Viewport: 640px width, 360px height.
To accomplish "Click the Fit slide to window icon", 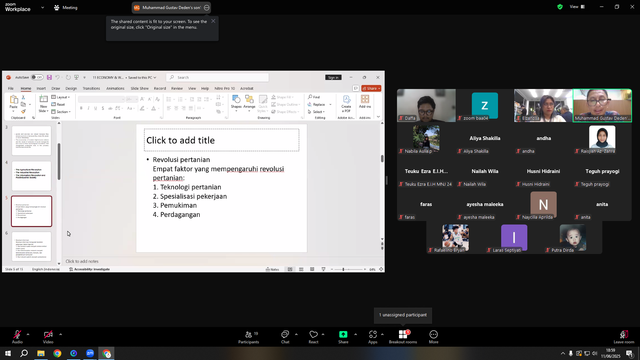I will 381,269.
